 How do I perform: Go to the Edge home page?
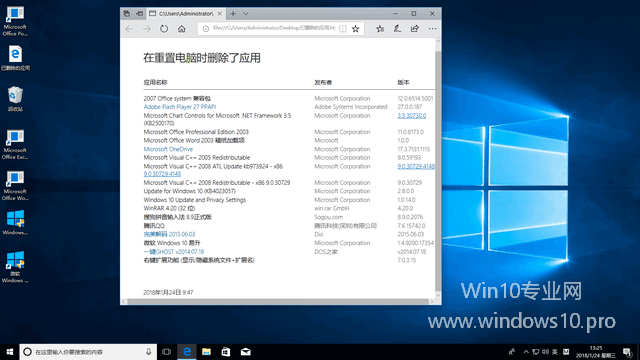pyautogui.click(x=182, y=29)
